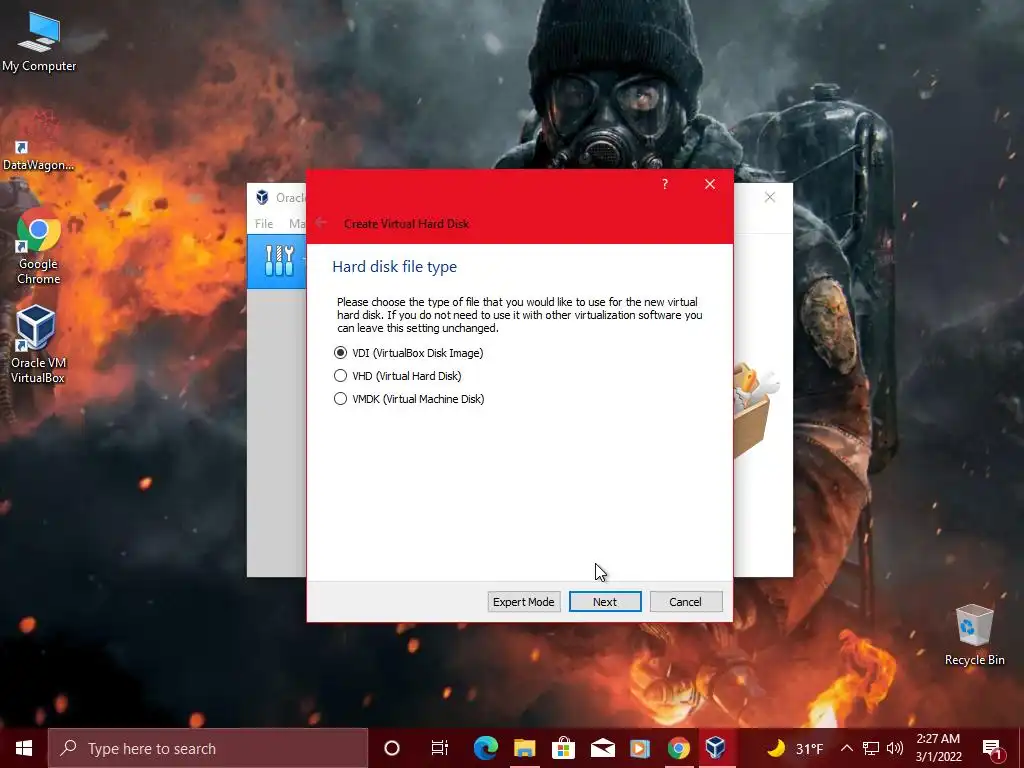Viewport: 1024px width, 768px height.
Task: Open media player icon on taskbar
Action: click(640, 748)
